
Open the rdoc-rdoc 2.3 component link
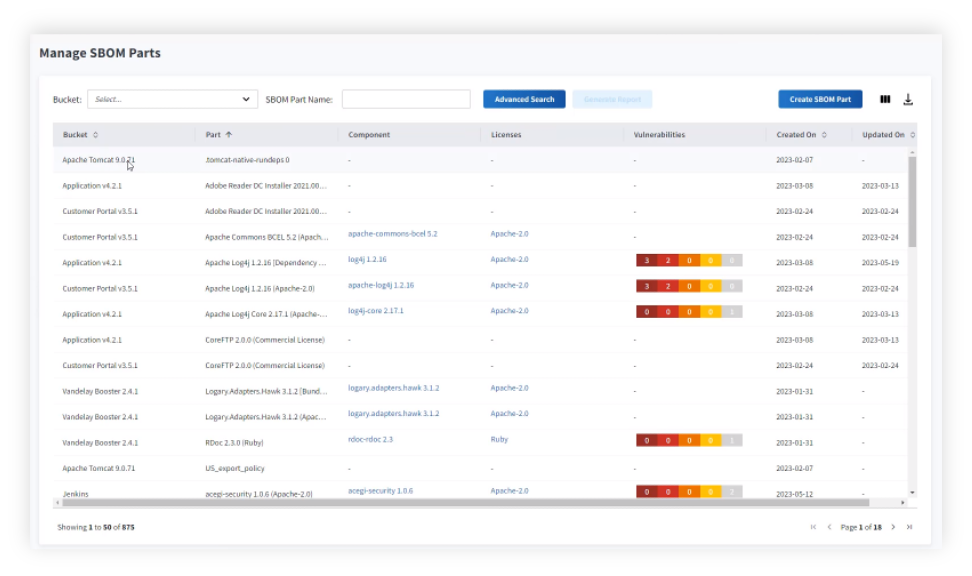pos(370,439)
